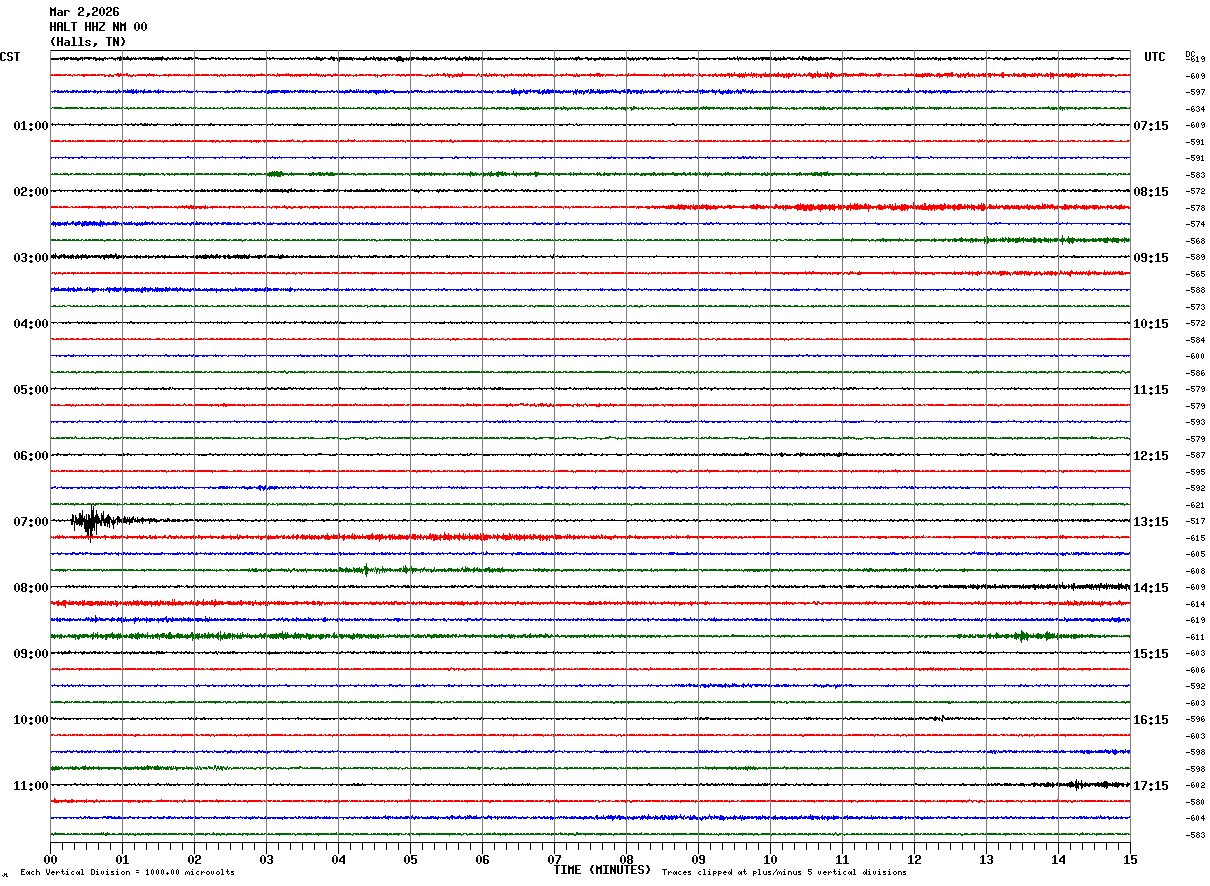1210x886 pixels.
Task: Select the station code HALT HHZ NM 00
Action: click(x=98, y=27)
